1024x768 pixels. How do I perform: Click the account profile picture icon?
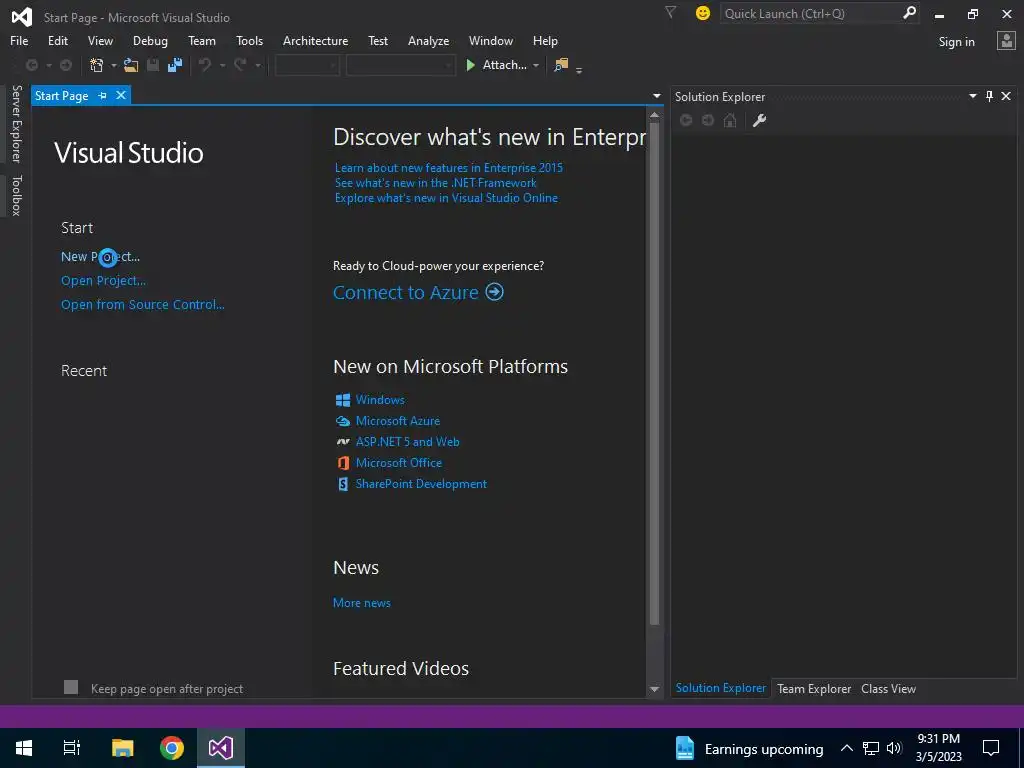1006,41
